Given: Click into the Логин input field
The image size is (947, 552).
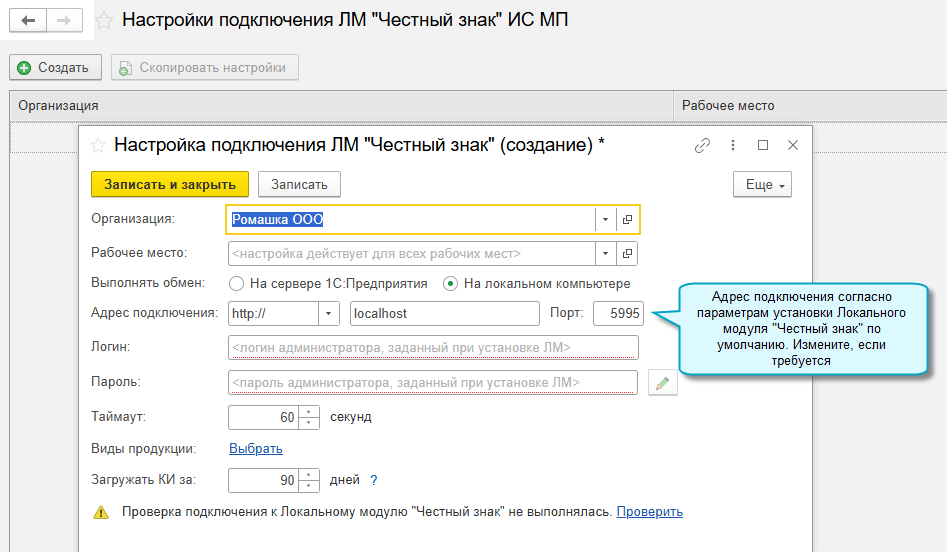Looking at the screenshot, I should coord(433,347).
